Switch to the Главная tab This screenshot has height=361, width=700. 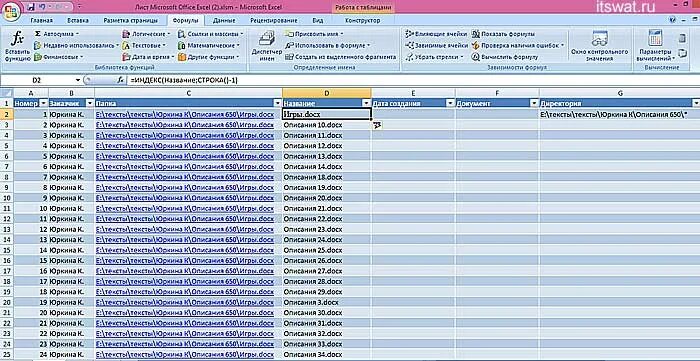coord(42,21)
